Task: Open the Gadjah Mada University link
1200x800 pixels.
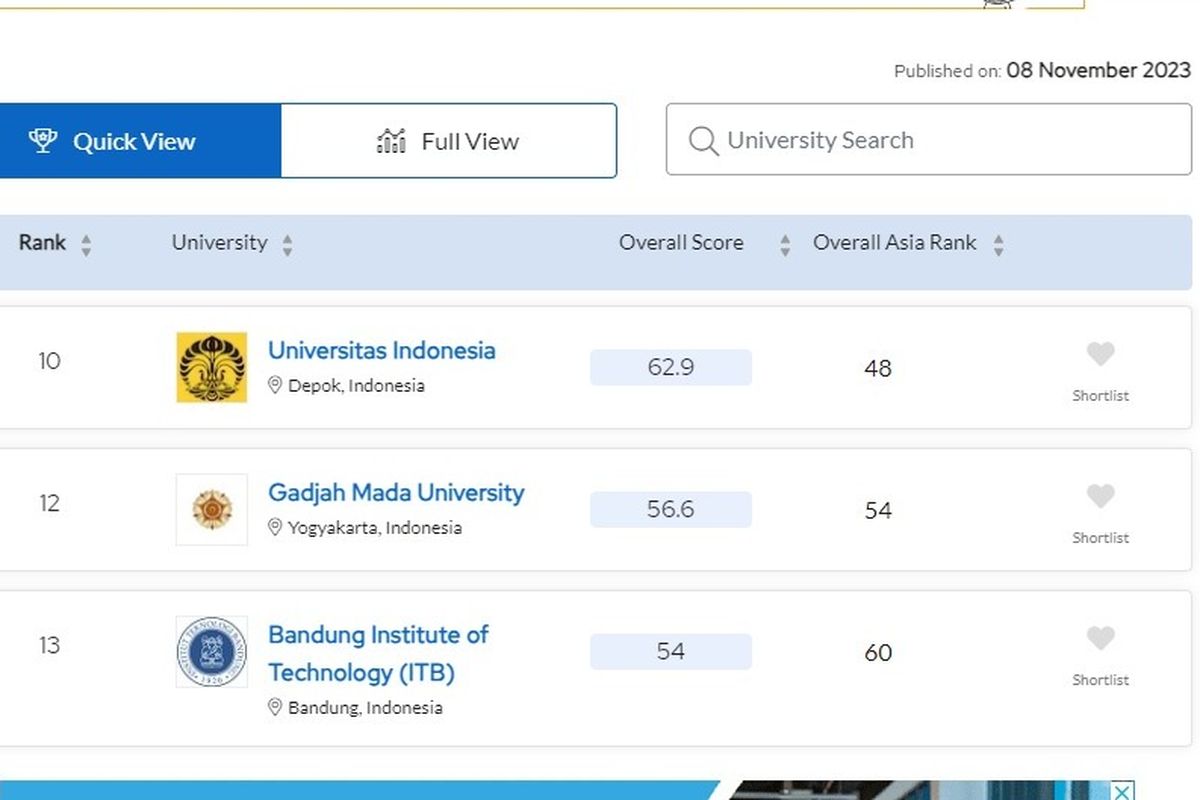Action: pyautogui.click(x=396, y=492)
